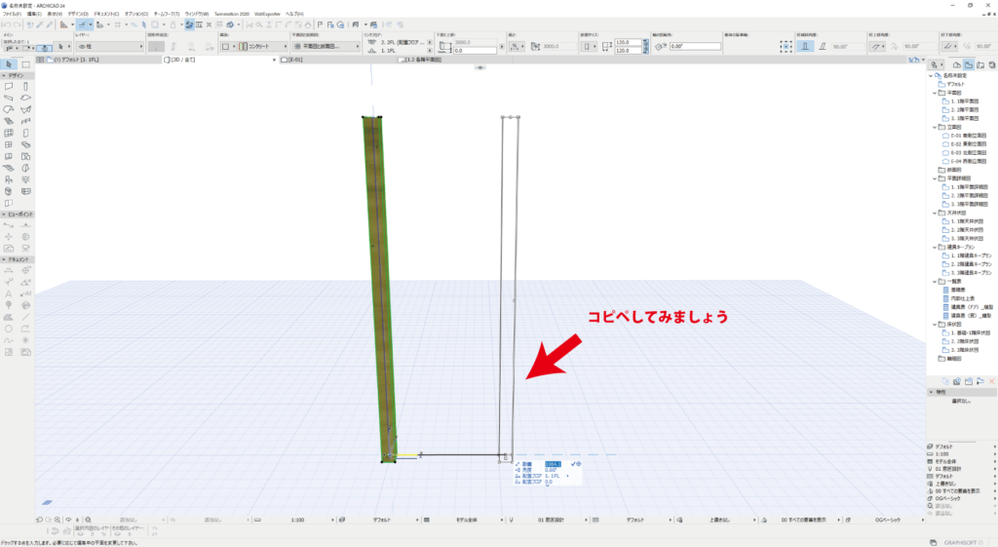998x547 pixels.
Task: Select the Line tool in Document toolbox
Action: coord(25,317)
